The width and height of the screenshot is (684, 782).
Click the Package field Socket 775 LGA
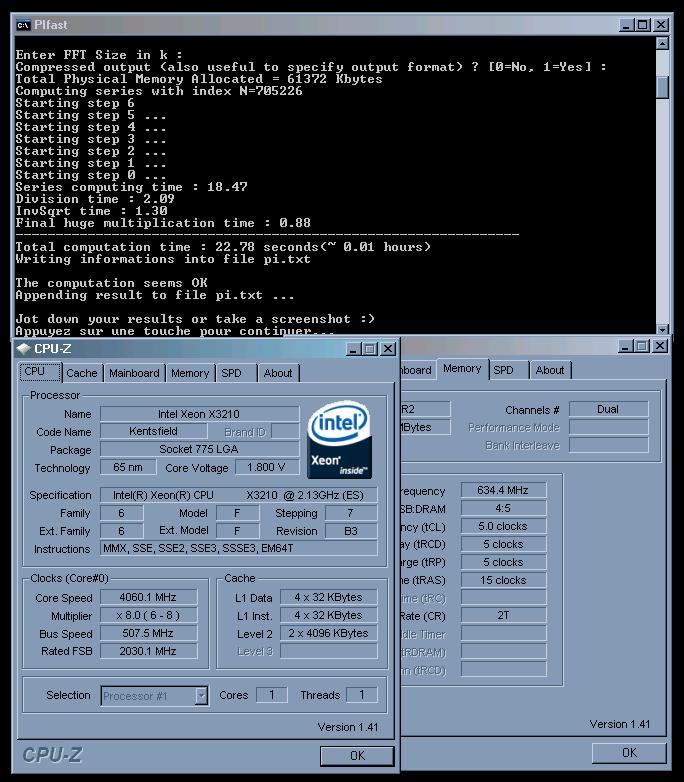click(x=199, y=449)
